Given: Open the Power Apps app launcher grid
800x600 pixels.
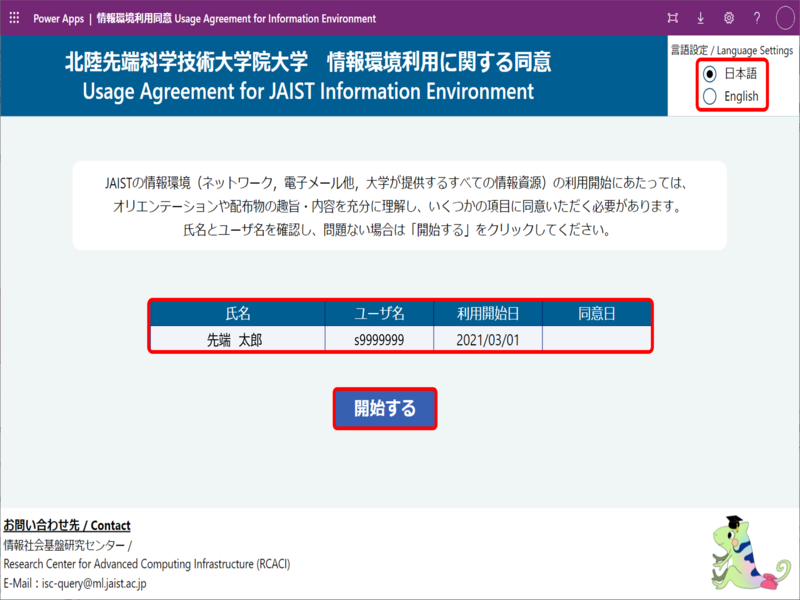Looking at the screenshot, I should coord(14,18).
